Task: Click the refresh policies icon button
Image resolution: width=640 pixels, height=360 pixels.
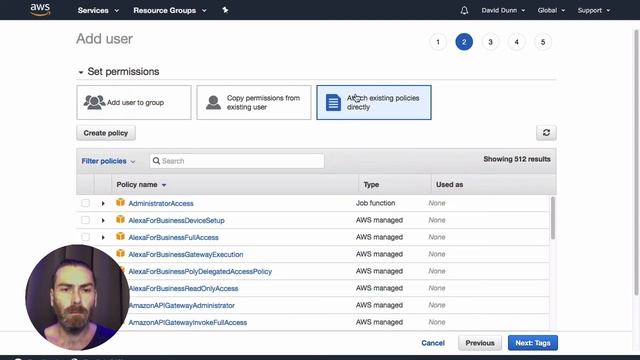Action: tap(546, 133)
